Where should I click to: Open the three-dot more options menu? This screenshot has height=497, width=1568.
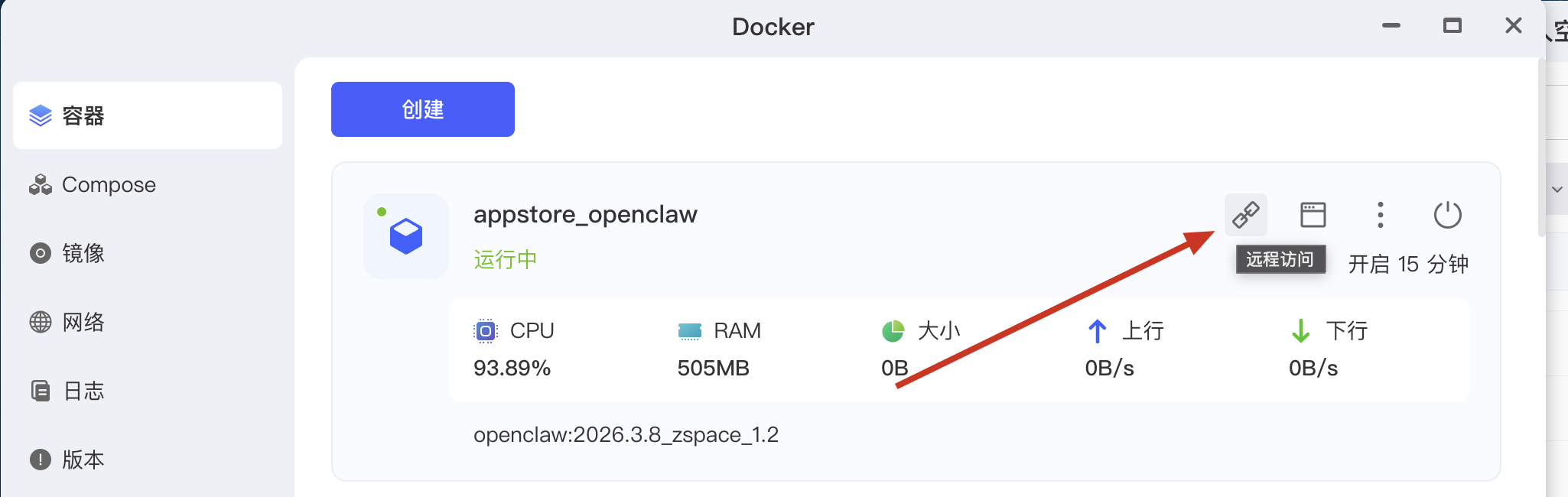pyautogui.click(x=1380, y=215)
